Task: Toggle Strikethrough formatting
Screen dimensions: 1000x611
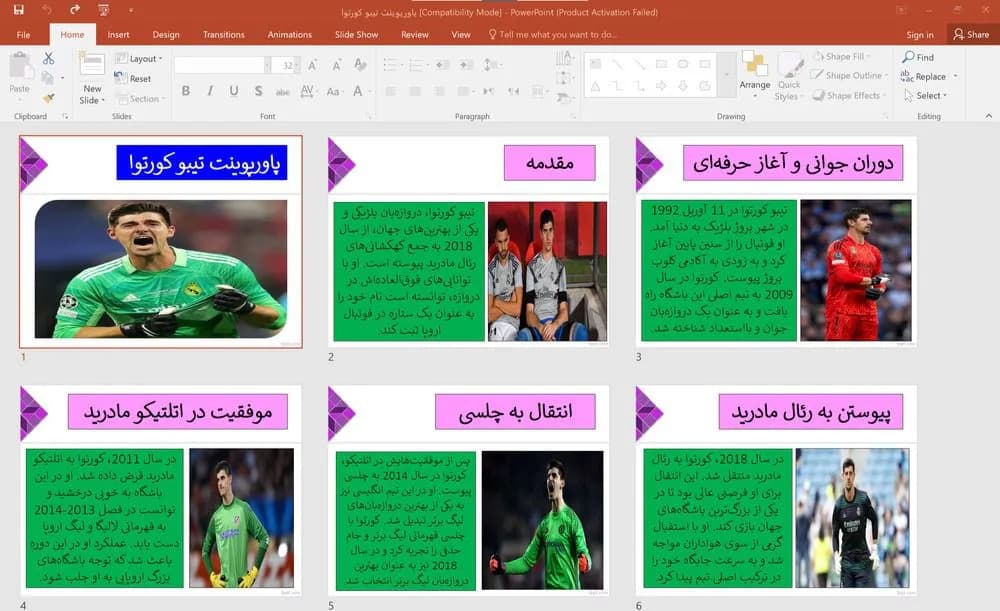Action: tap(283, 92)
